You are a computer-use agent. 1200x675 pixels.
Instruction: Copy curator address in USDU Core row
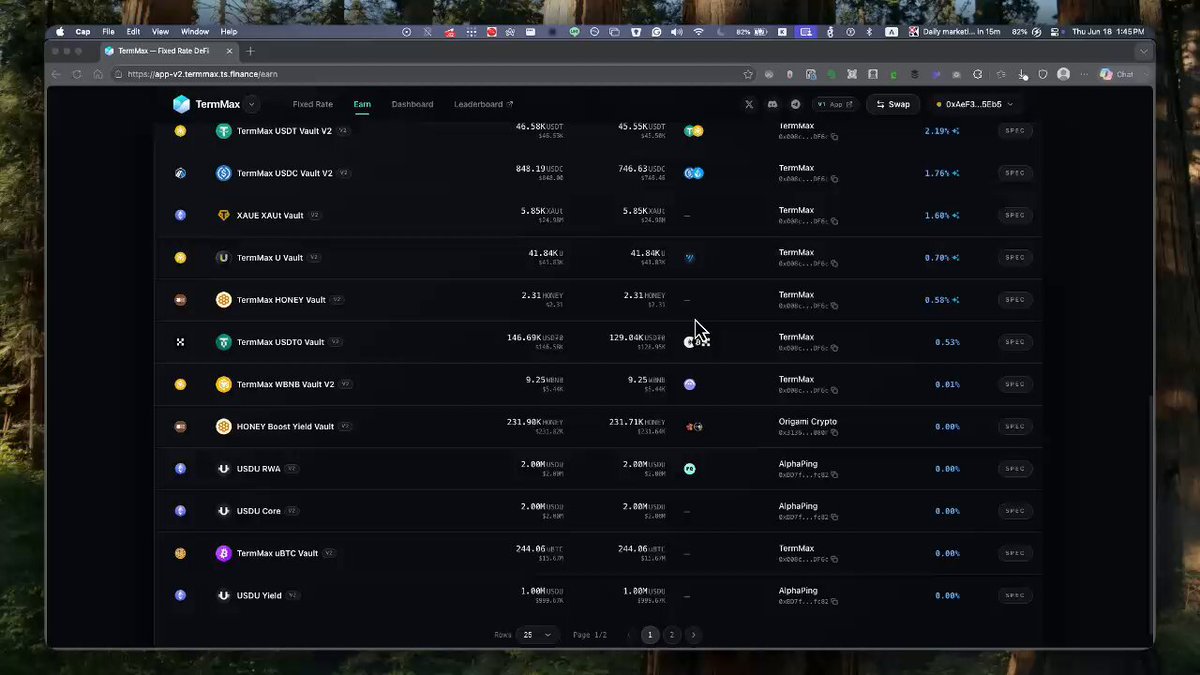click(x=834, y=517)
